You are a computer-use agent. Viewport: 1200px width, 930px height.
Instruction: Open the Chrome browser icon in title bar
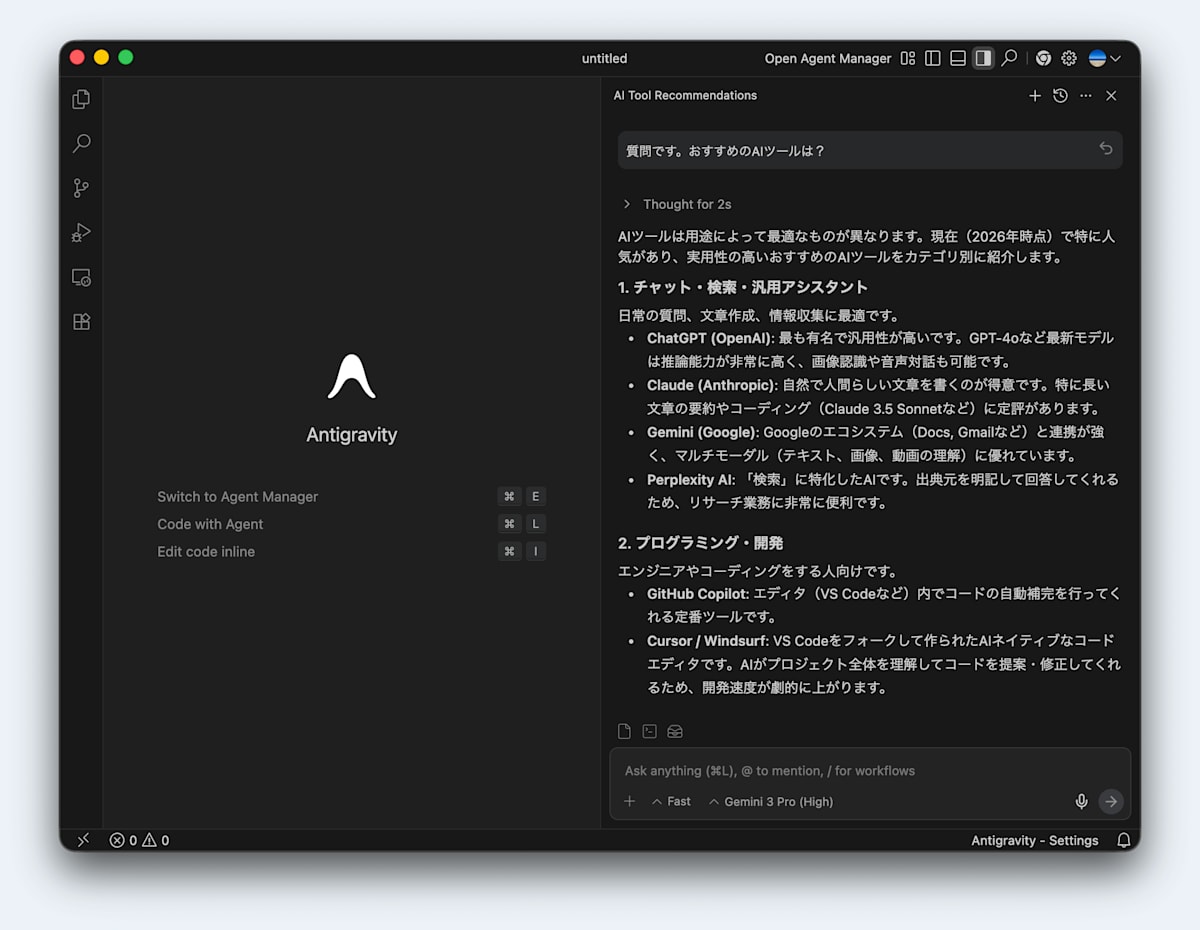point(1043,58)
